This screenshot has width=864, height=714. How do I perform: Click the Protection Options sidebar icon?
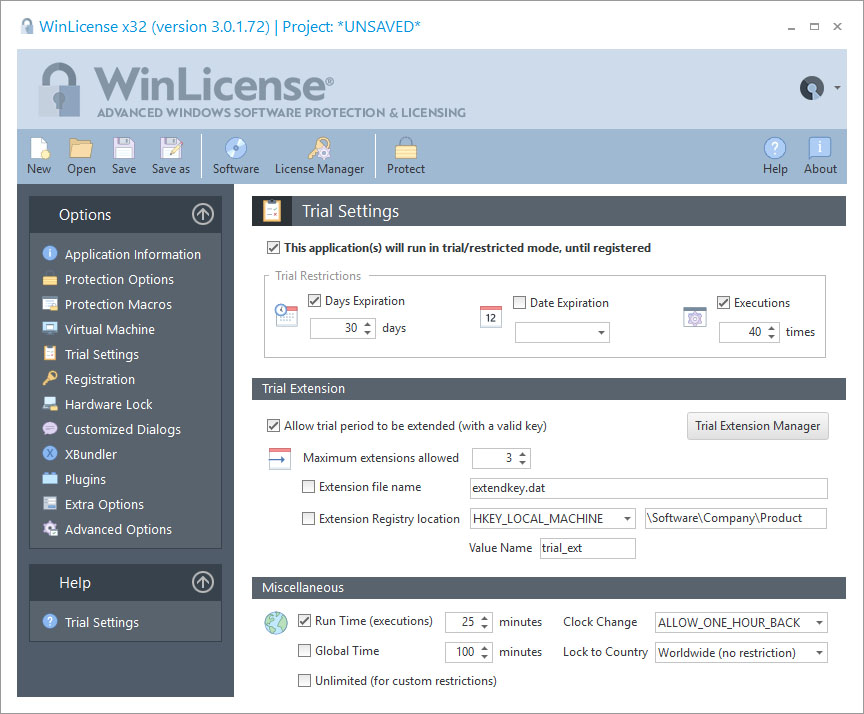pyautogui.click(x=50, y=279)
